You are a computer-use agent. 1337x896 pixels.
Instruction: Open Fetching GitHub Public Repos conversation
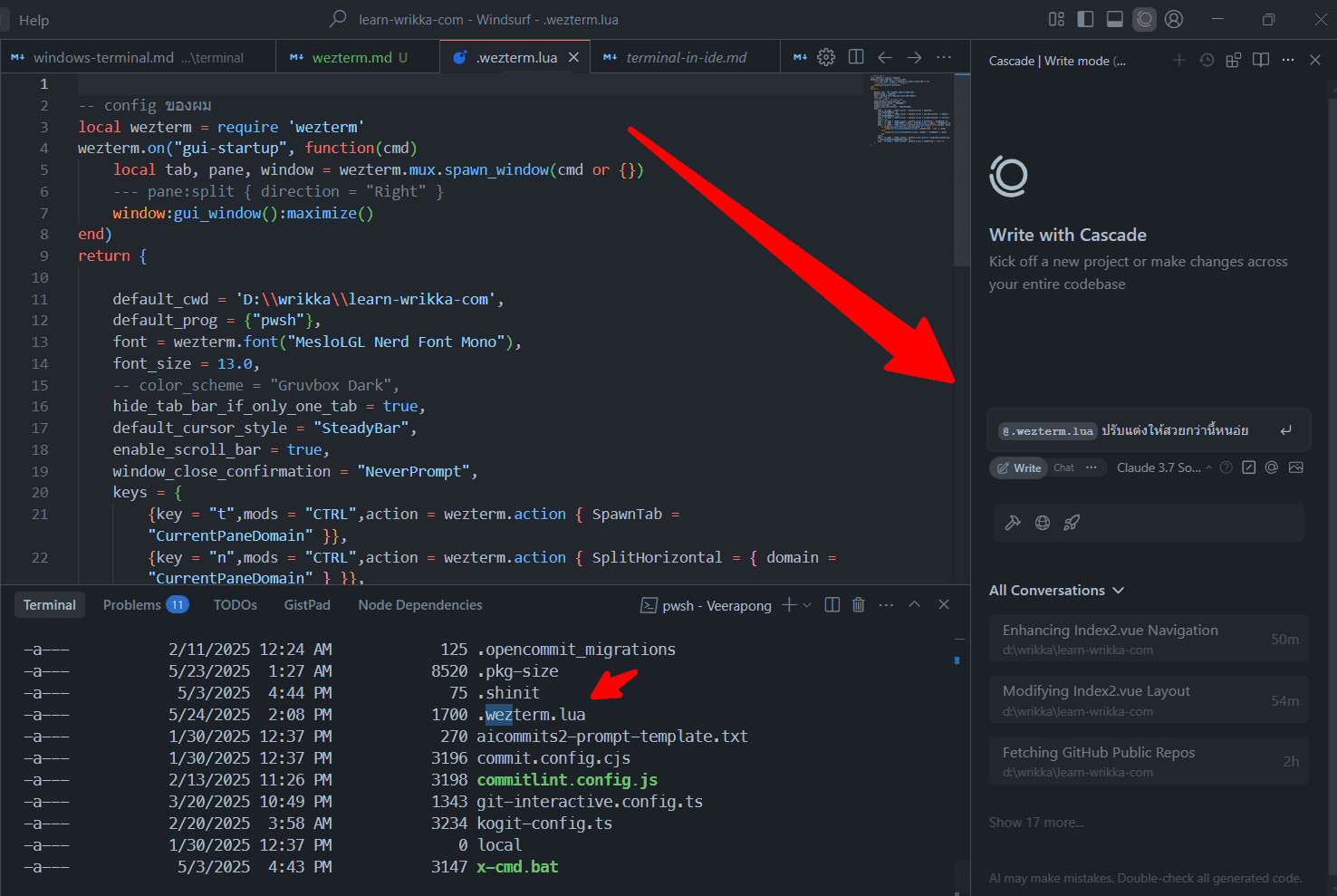1149,761
